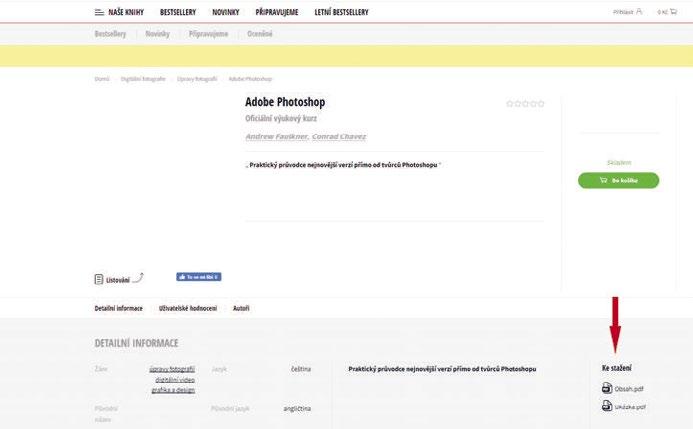Click the PDF icon beside Ukázka.pdf
693x429 pixels.
[607, 406]
